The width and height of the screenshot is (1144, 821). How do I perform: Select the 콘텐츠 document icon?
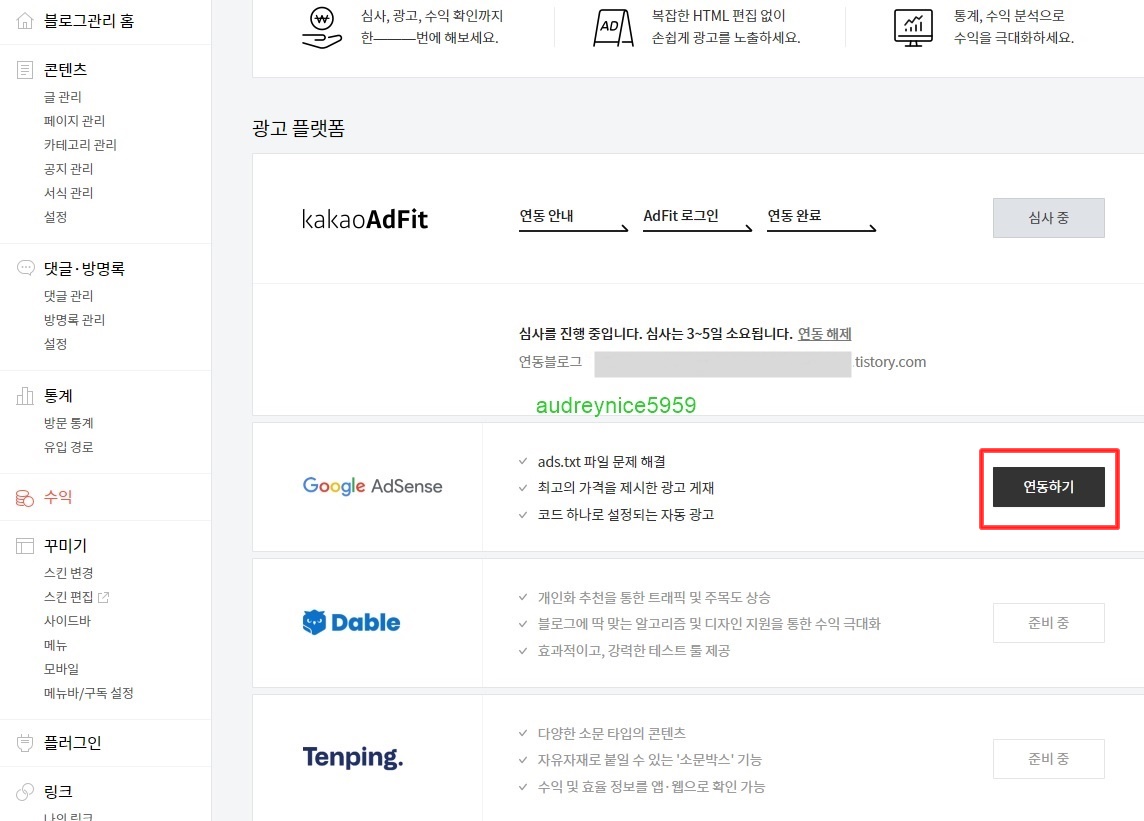point(25,69)
